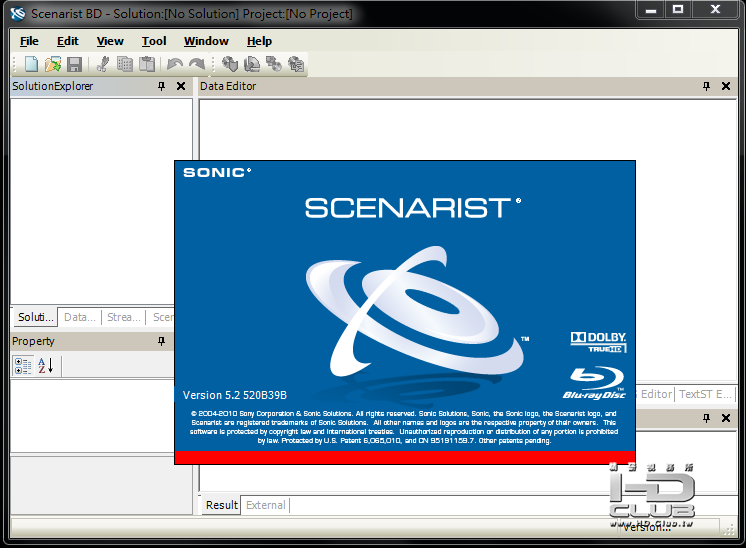Open the Tool menu
The width and height of the screenshot is (746, 548).
(x=154, y=41)
